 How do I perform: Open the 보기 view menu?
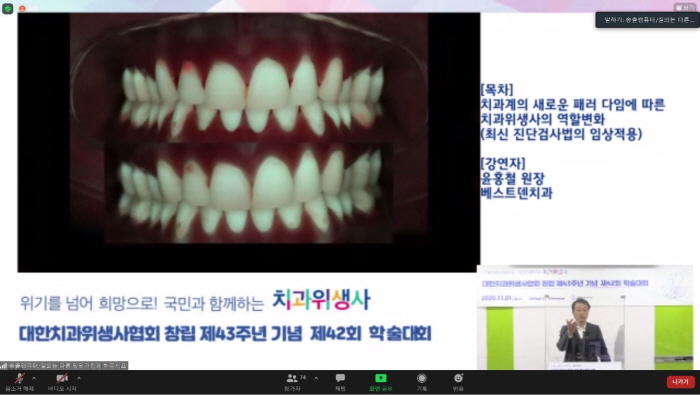pos(685,8)
